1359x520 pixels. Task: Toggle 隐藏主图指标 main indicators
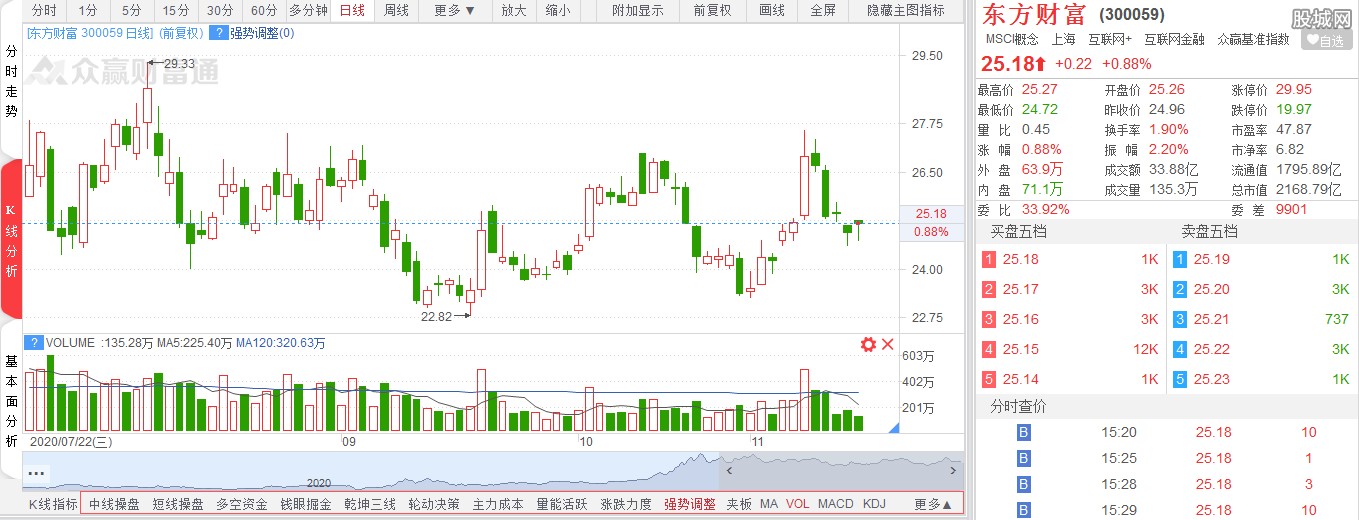pos(906,11)
